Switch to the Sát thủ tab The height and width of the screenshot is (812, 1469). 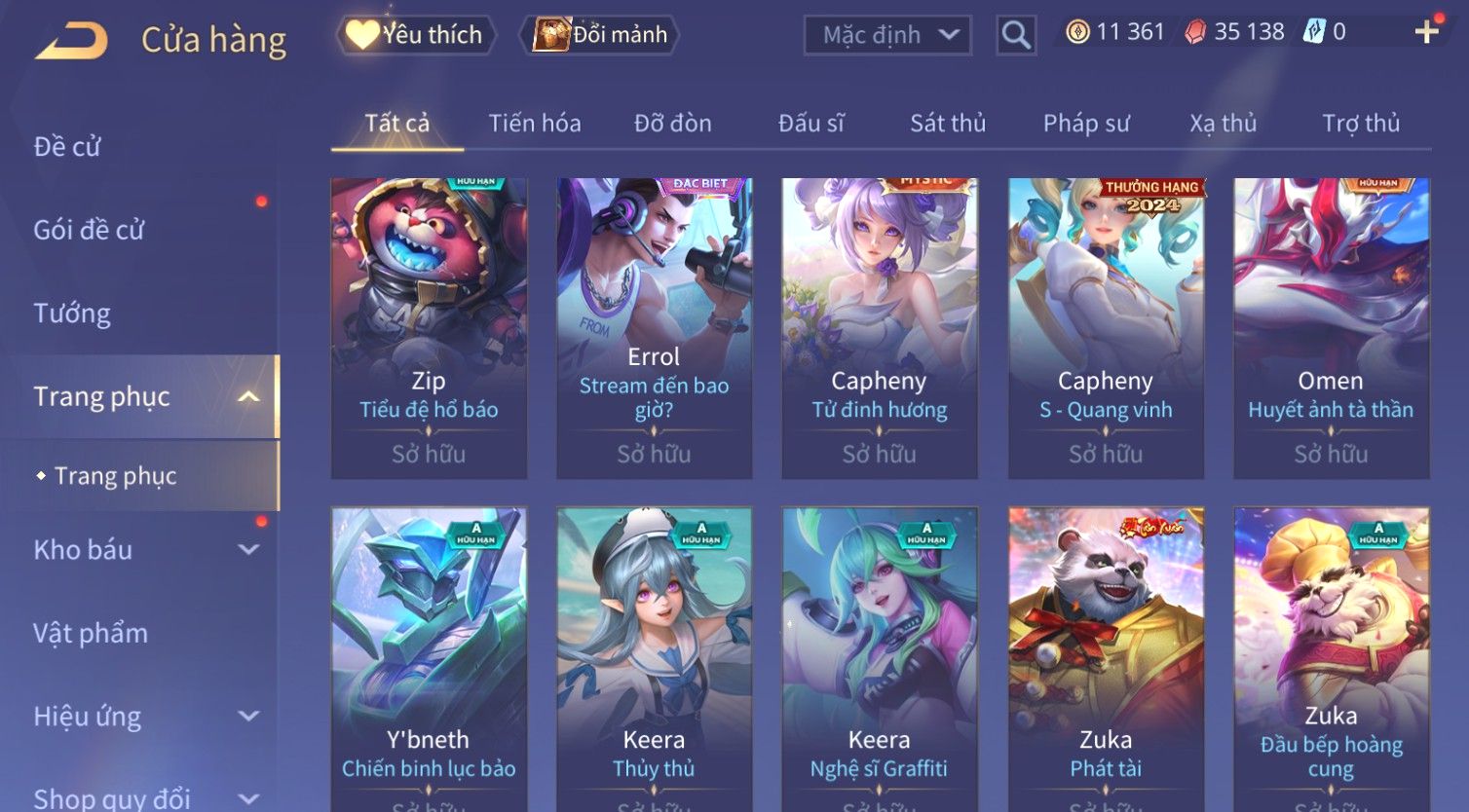tap(948, 124)
